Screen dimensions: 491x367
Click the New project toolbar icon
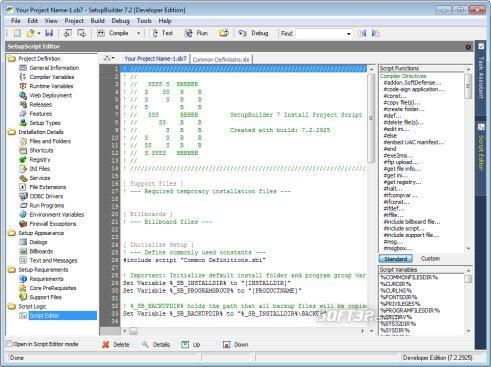(x=17, y=33)
